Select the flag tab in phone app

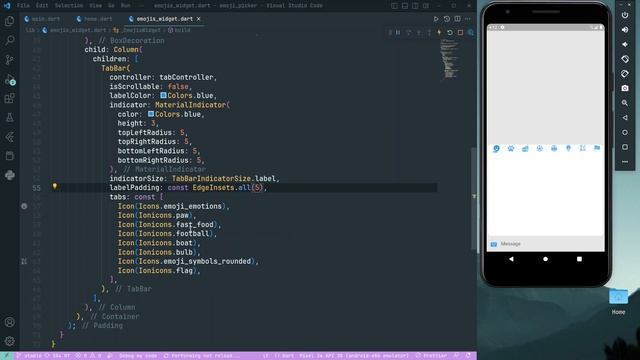click(597, 148)
